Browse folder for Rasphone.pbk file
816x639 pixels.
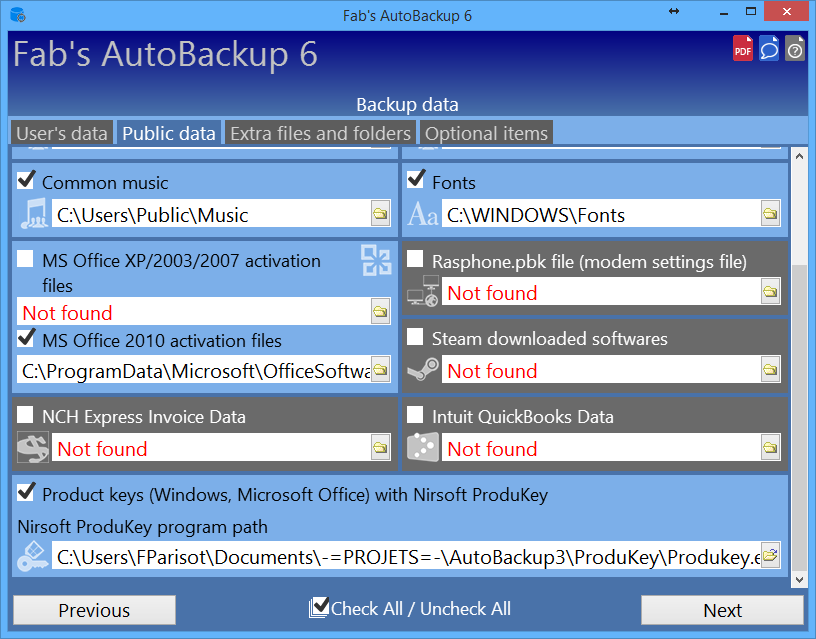point(770,291)
